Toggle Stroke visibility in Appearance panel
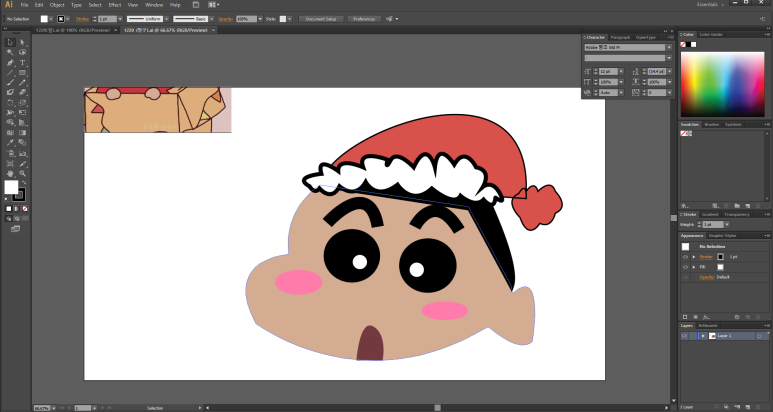The height and width of the screenshot is (412, 773). click(x=685, y=257)
